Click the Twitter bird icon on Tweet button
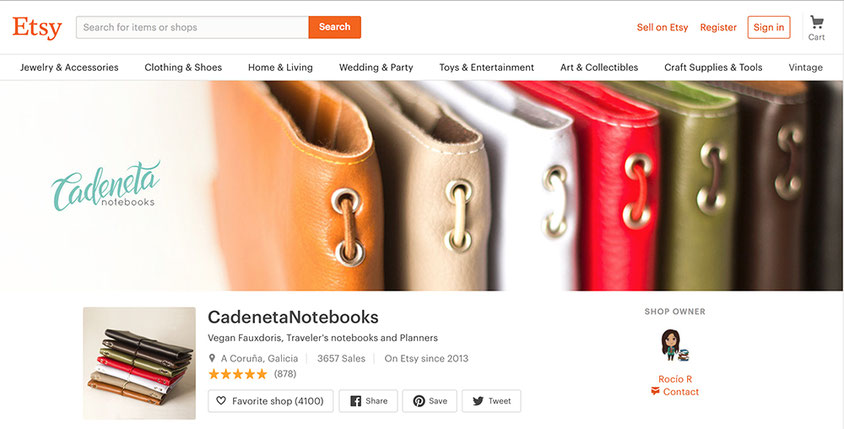This screenshot has width=844, height=429. coord(478,401)
